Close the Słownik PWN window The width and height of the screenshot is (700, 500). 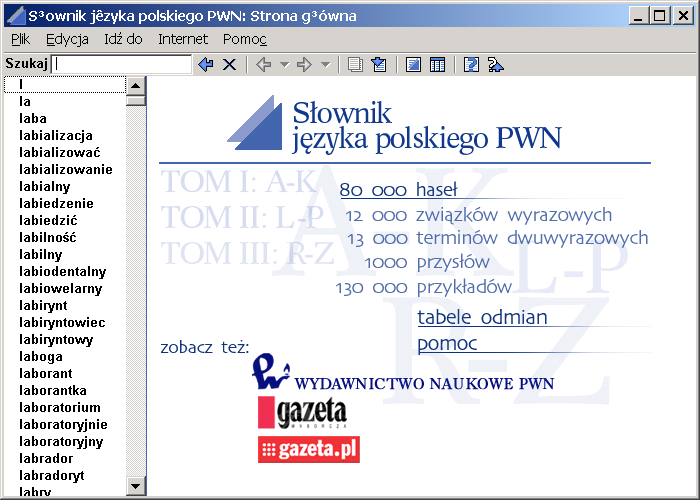pos(683,16)
